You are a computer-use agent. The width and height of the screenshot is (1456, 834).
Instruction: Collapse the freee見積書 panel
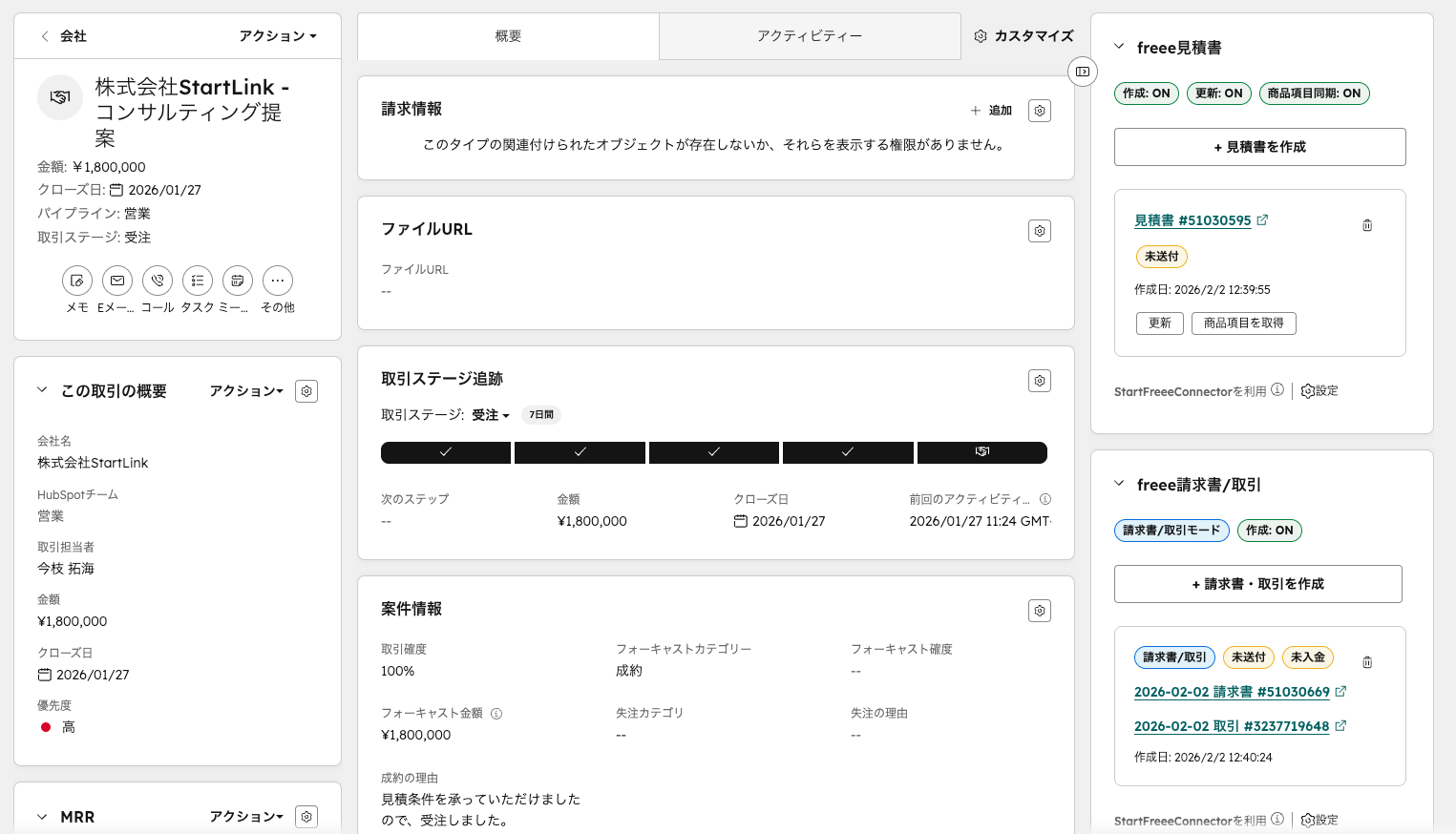1119,46
